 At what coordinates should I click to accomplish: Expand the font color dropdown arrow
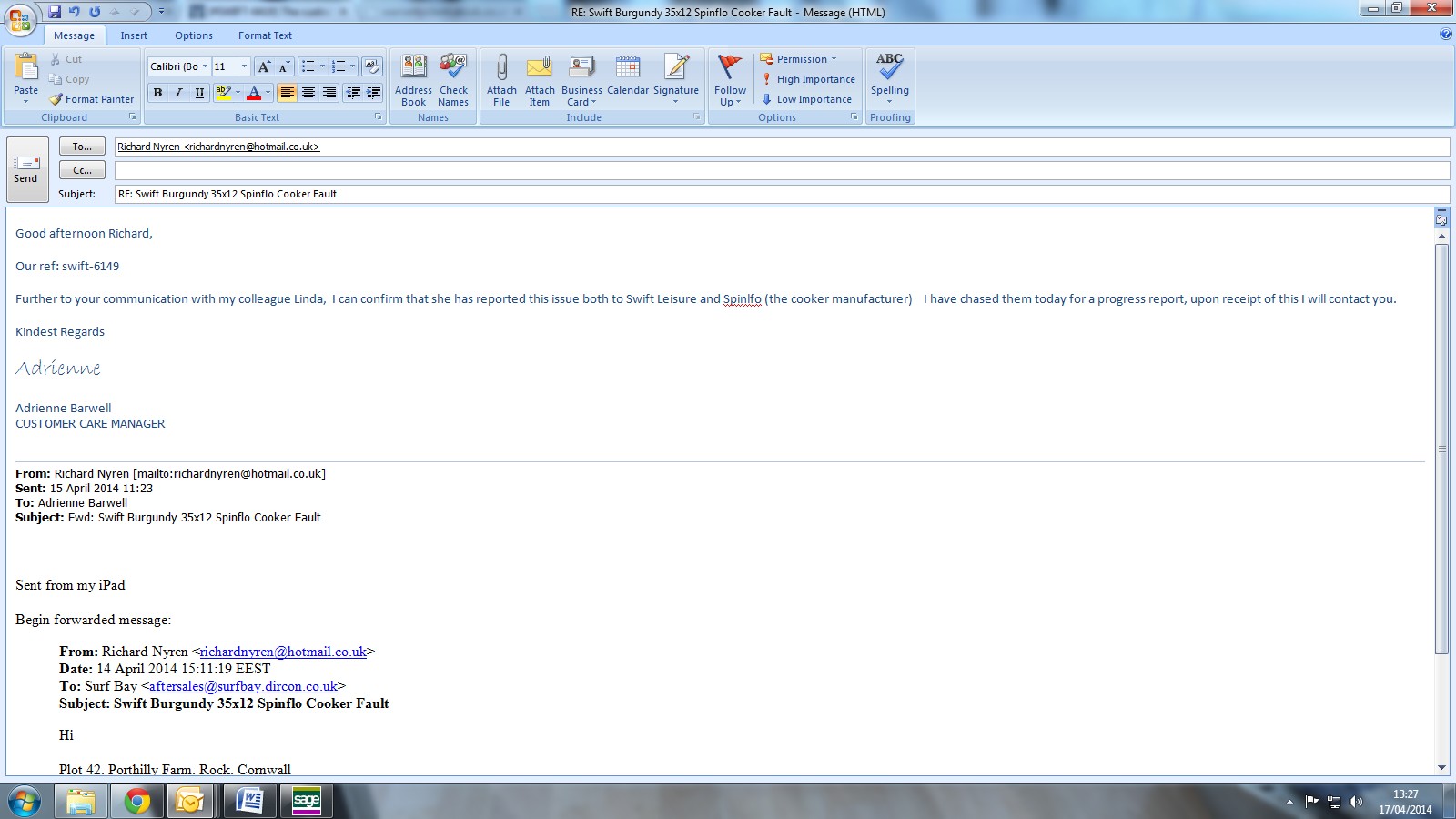(x=268, y=93)
